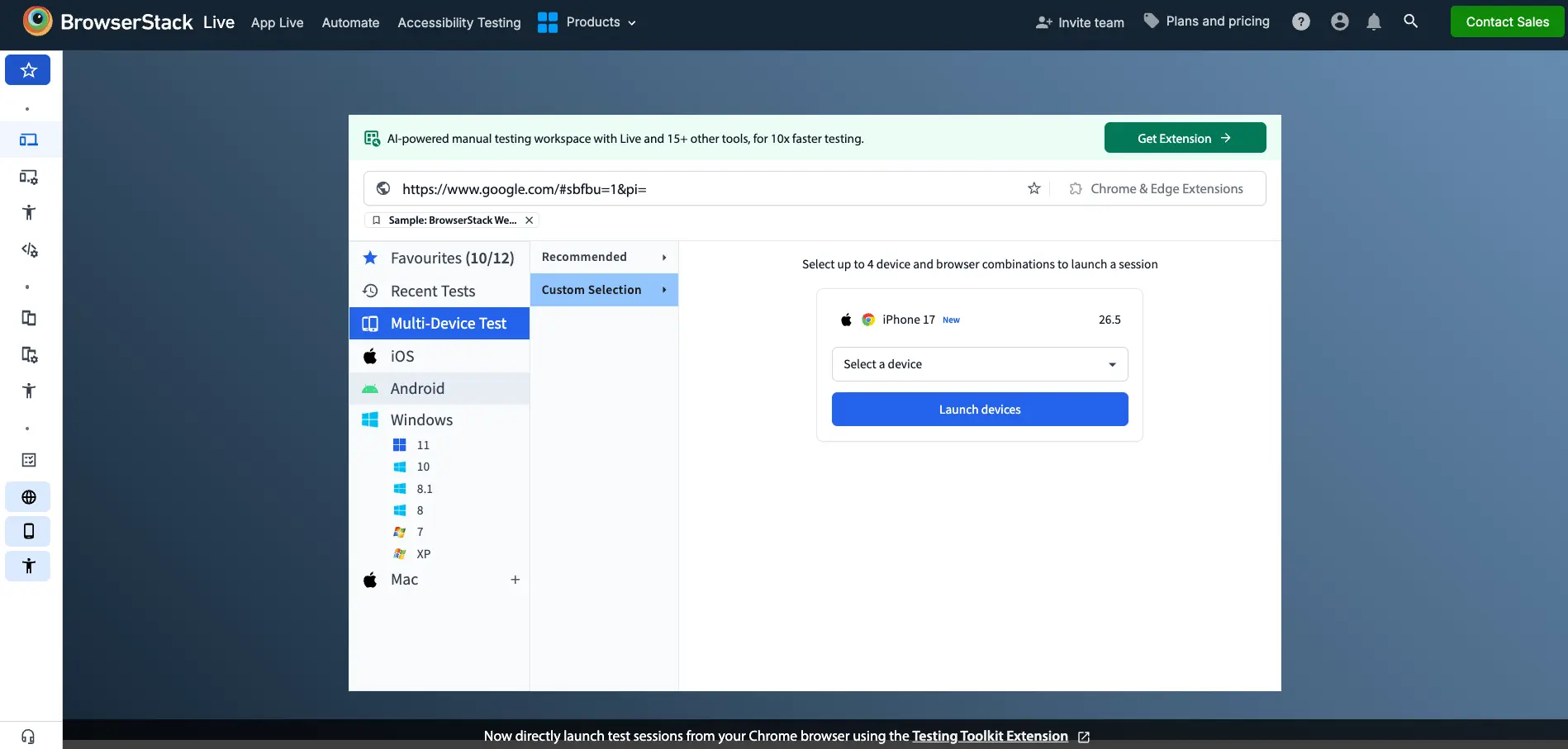
Task: Collapse the Windows platform section
Action: [440, 420]
